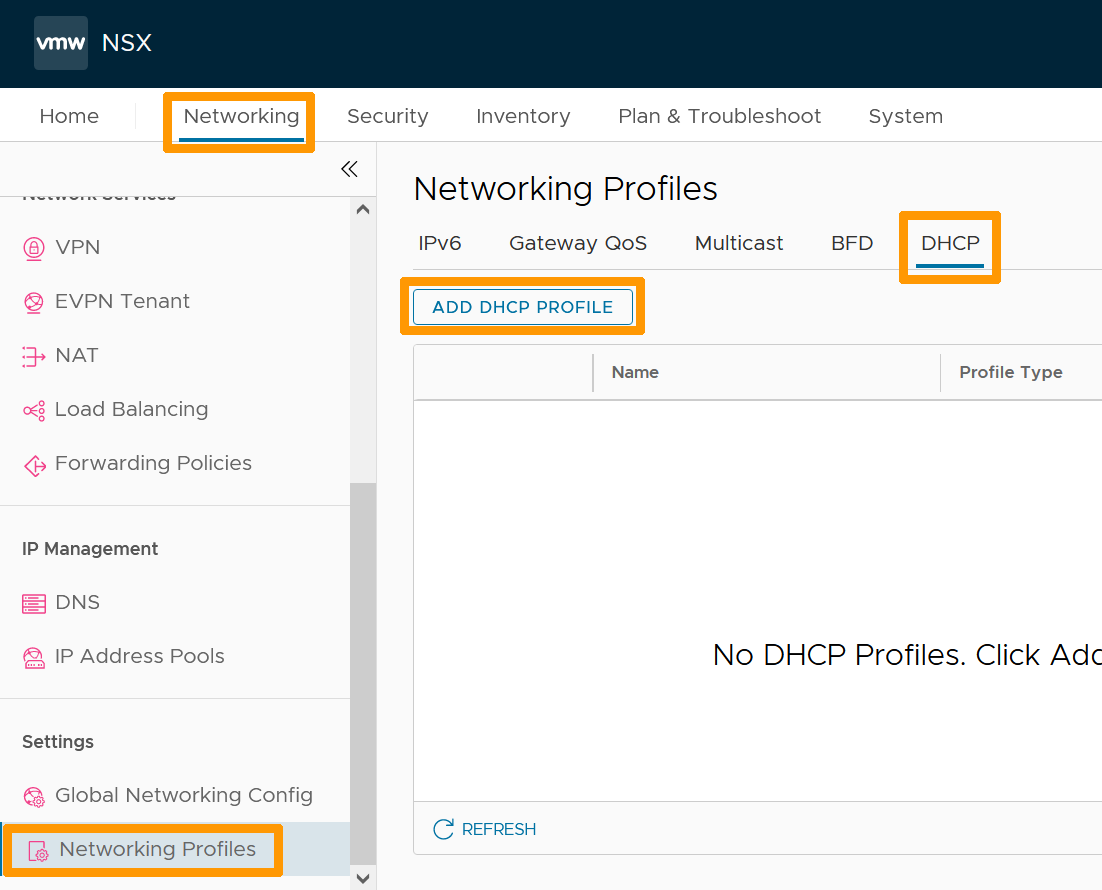Image resolution: width=1102 pixels, height=890 pixels.
Task: Click the Refresh icon below the table
Action: [x=442, y=829]
